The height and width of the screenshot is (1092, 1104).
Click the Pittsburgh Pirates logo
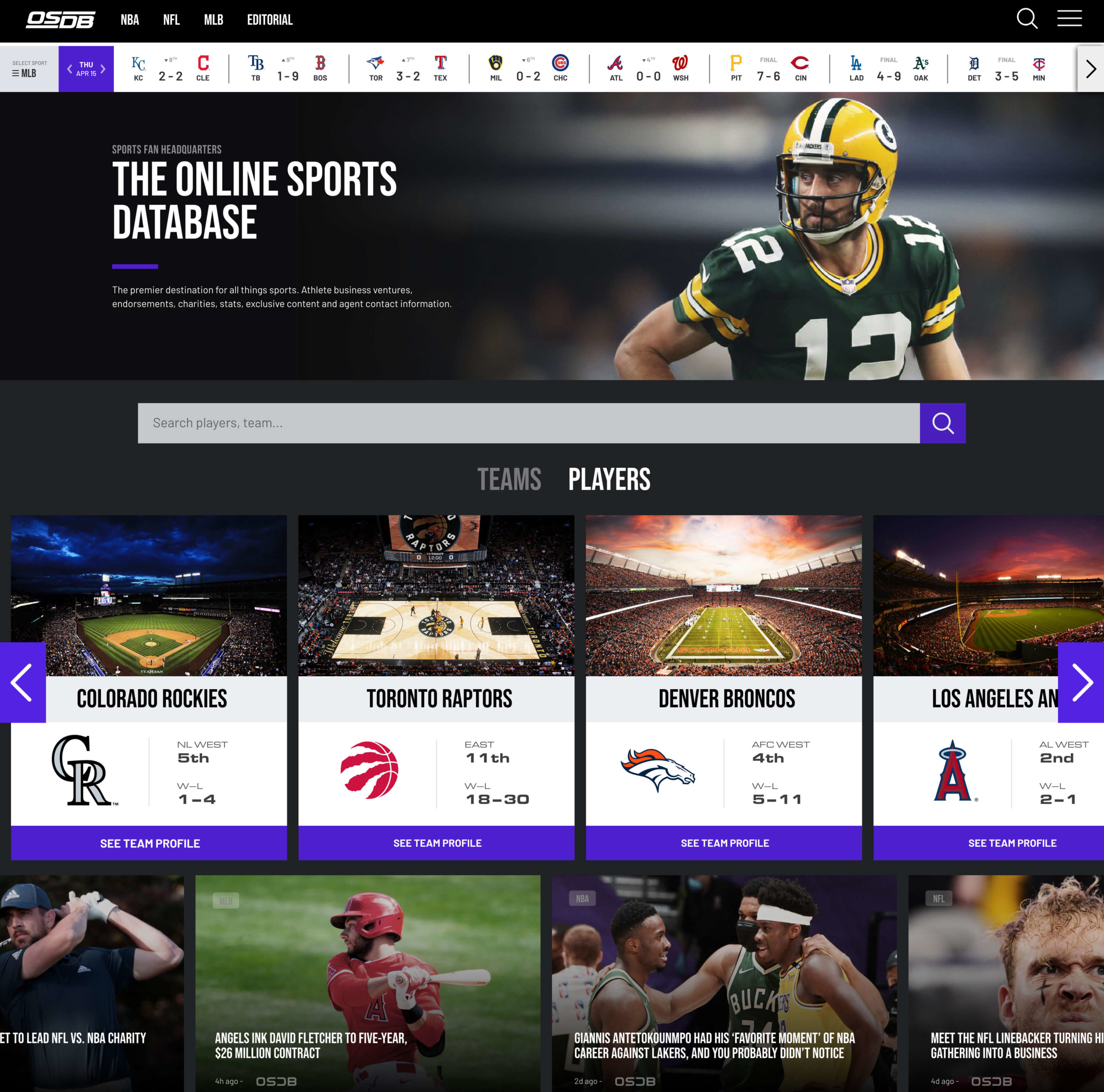point(736,63)
